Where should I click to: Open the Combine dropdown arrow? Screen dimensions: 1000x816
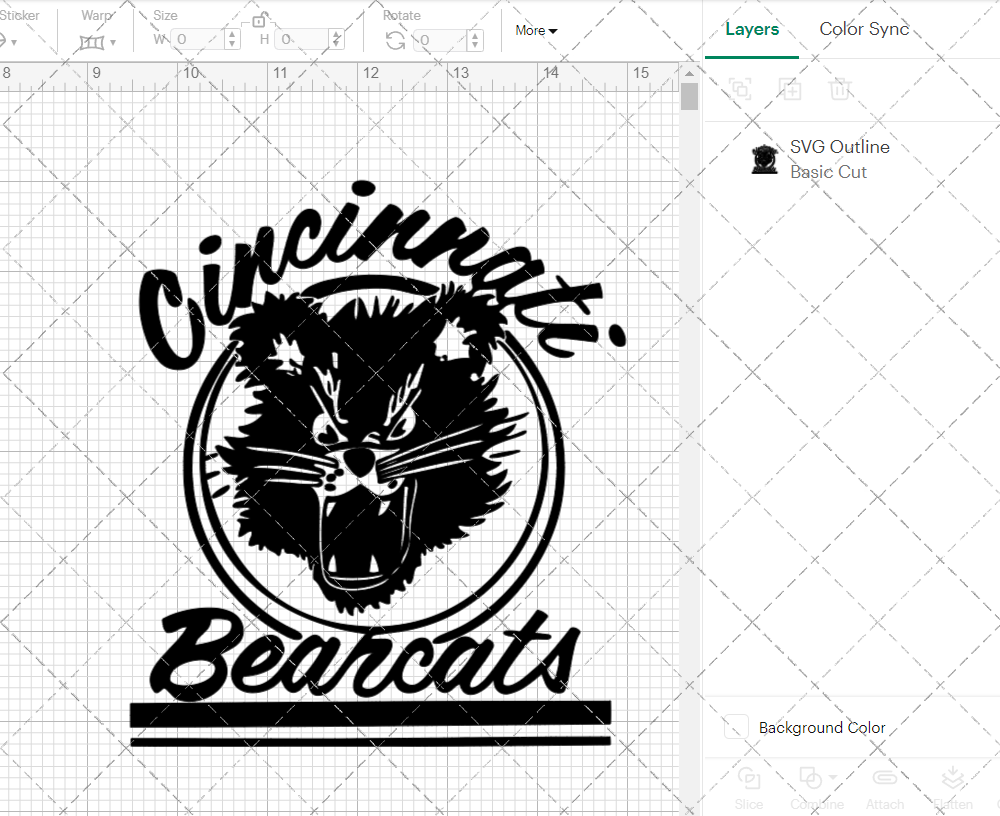tap(832, 776)
